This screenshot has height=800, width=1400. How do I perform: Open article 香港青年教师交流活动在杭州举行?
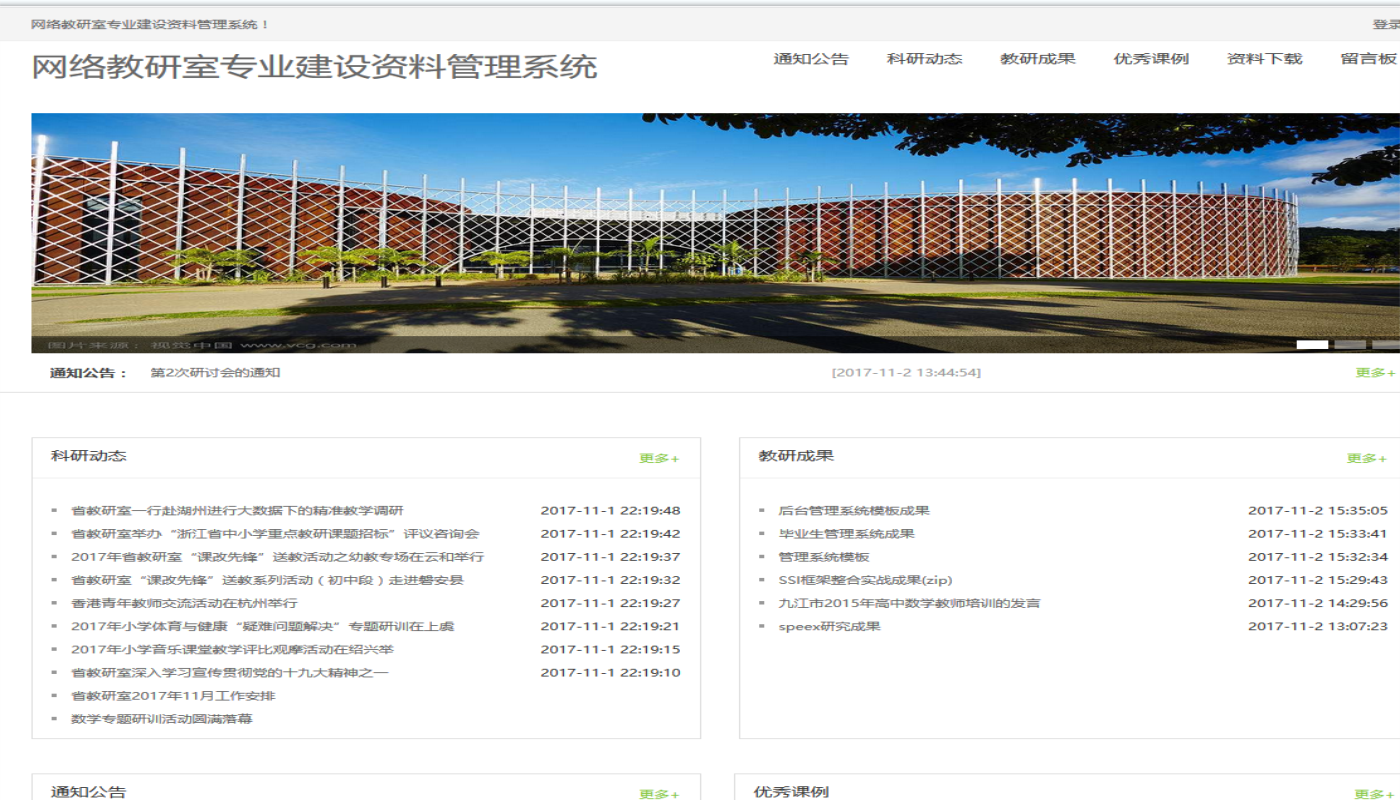point(184,604)
